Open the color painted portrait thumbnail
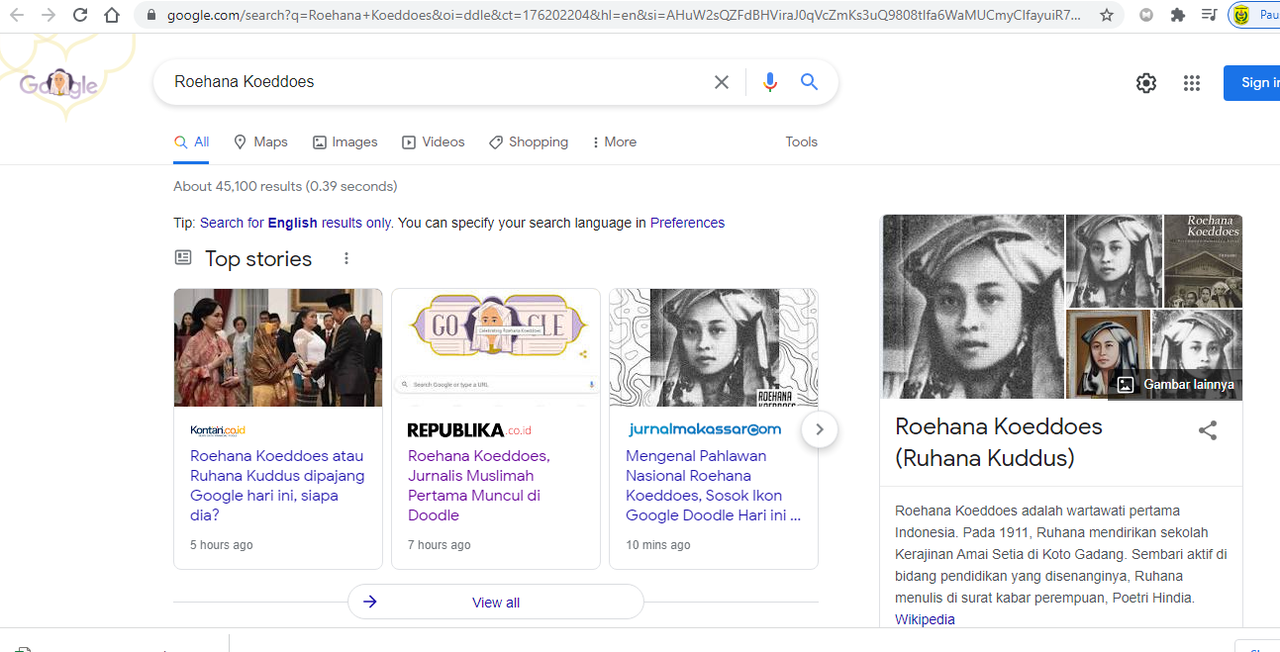Viewport: 1280px width, 652px height. point(1108,354)
